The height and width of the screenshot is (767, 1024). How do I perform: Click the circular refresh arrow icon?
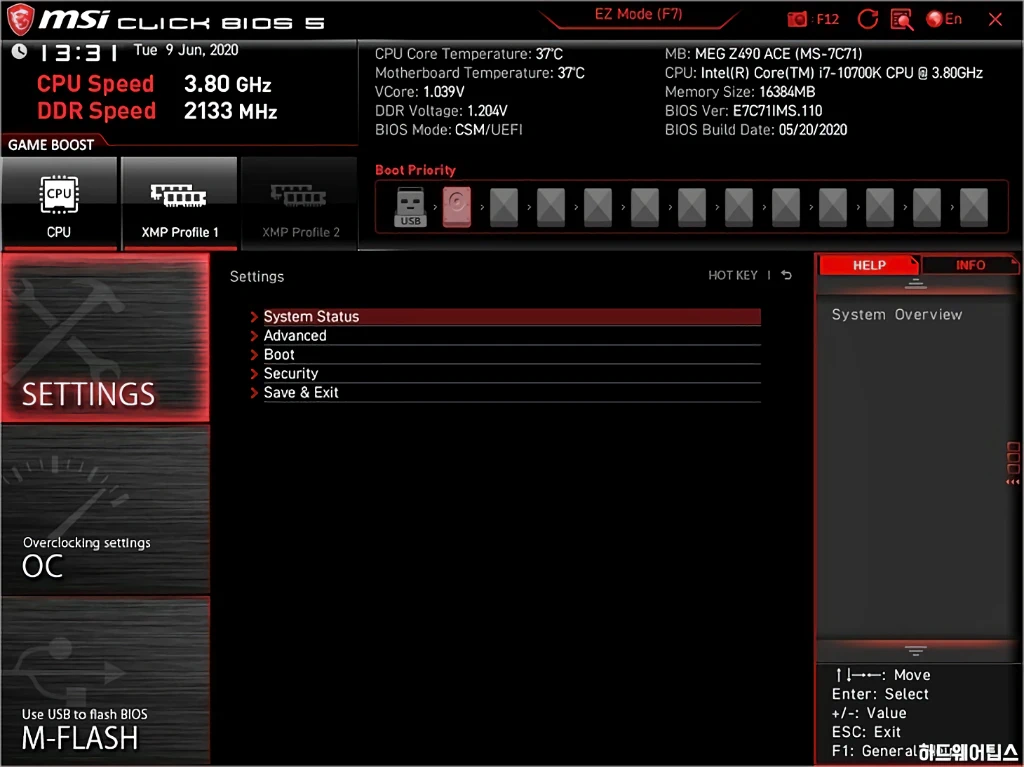coord(867,19)
